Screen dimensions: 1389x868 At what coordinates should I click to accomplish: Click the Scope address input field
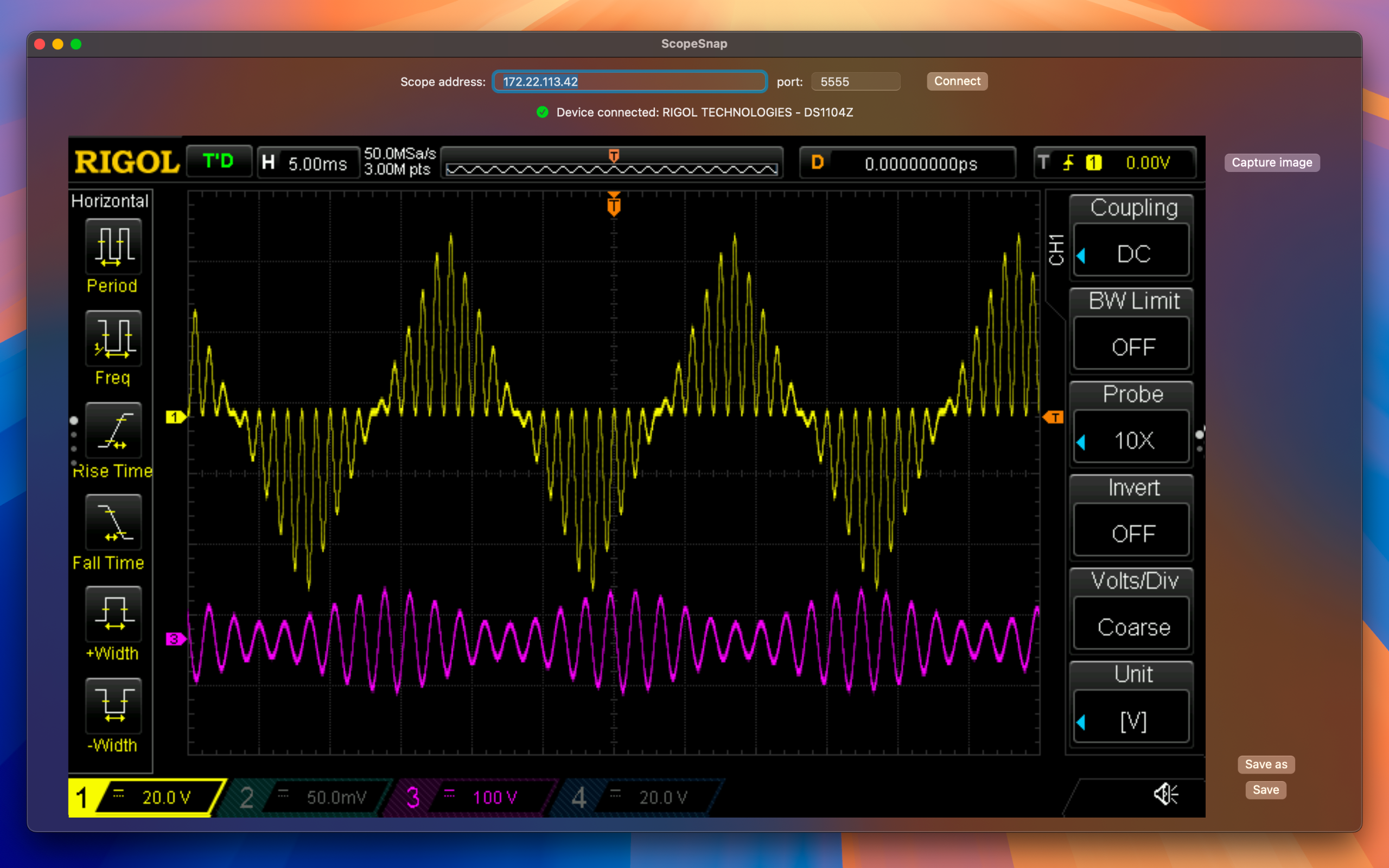tap(629, 81)
